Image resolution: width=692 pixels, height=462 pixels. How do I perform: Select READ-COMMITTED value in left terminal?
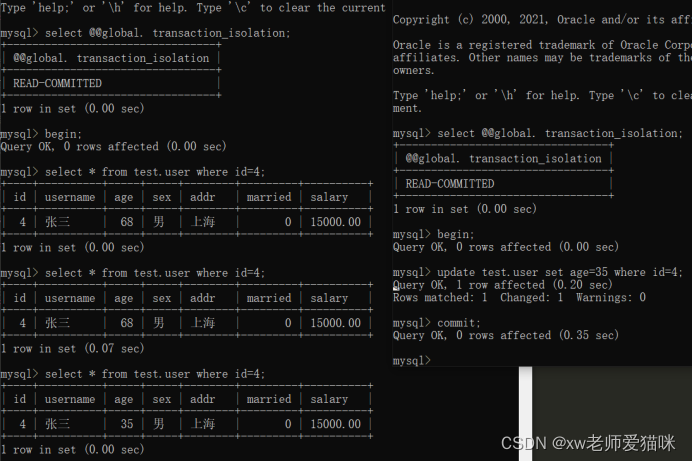(x=57, y=83)
